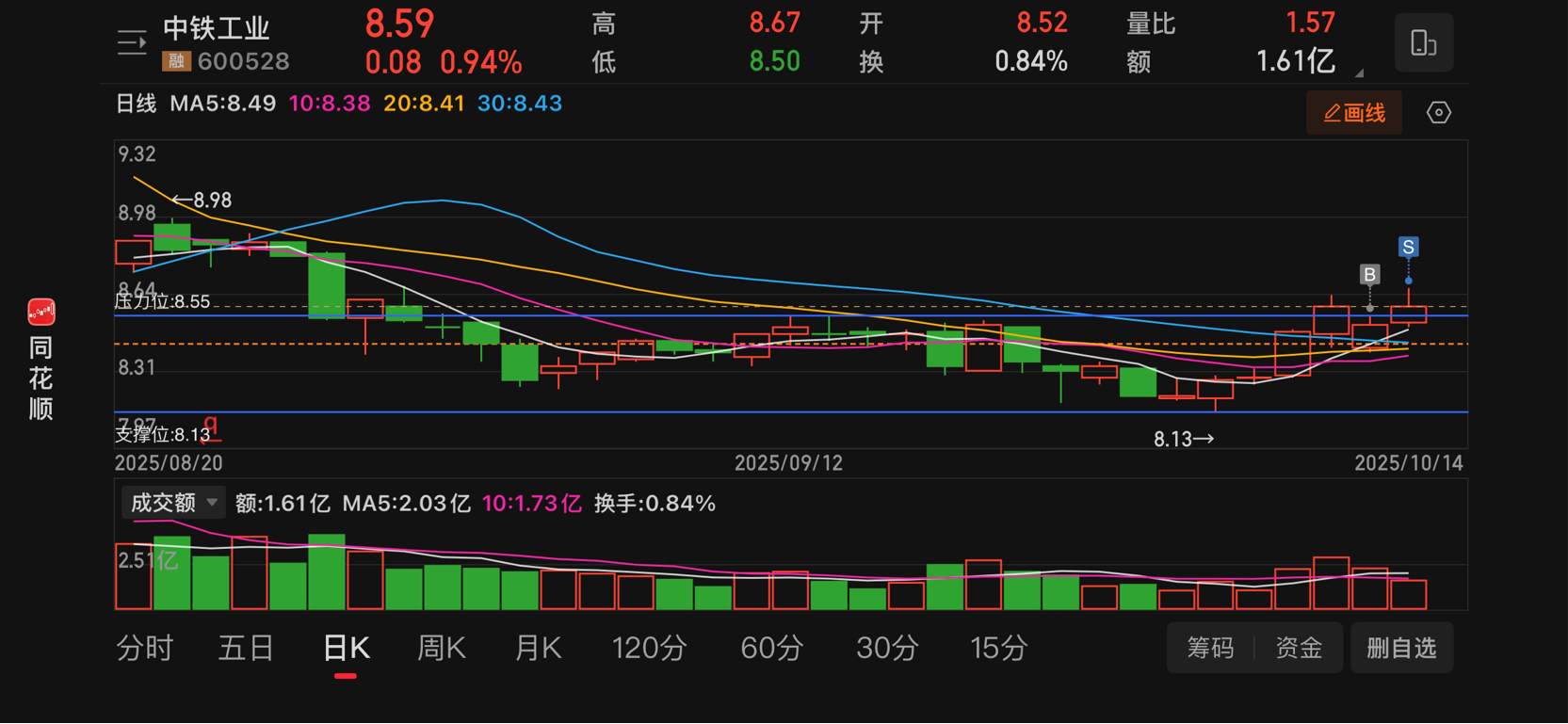Click the turnover rate 0.84% in header
1568x724 pixels.
pos(1031,62)
